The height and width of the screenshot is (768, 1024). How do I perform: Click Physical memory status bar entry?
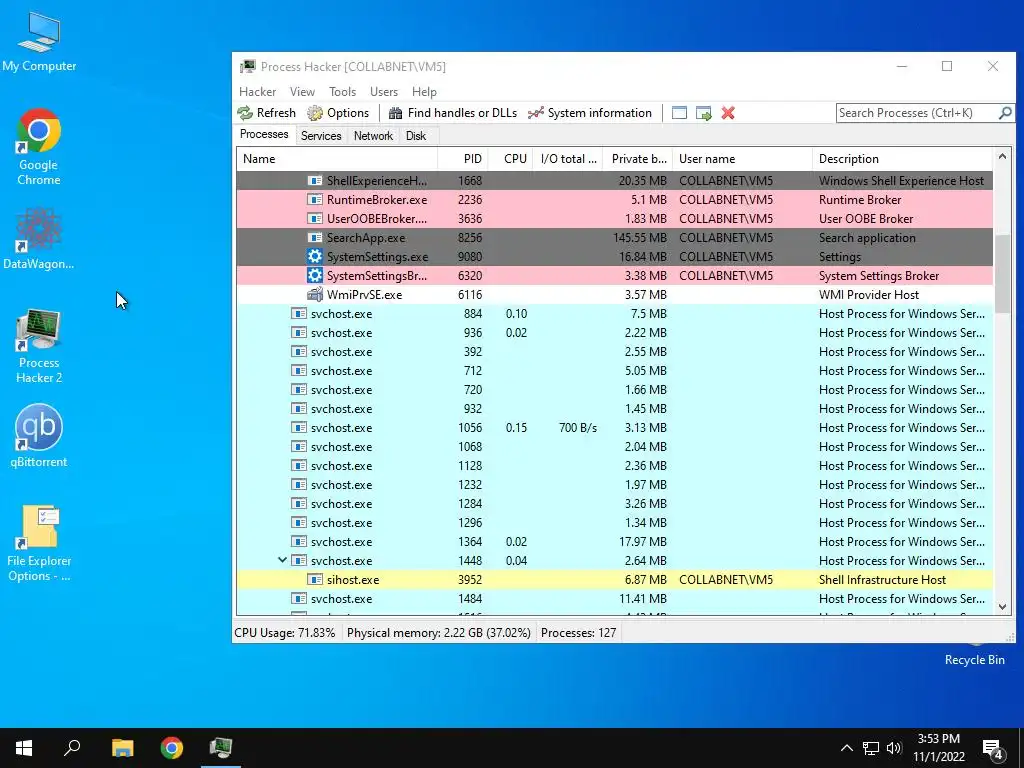pyautogui.click(x=438, y=633)
